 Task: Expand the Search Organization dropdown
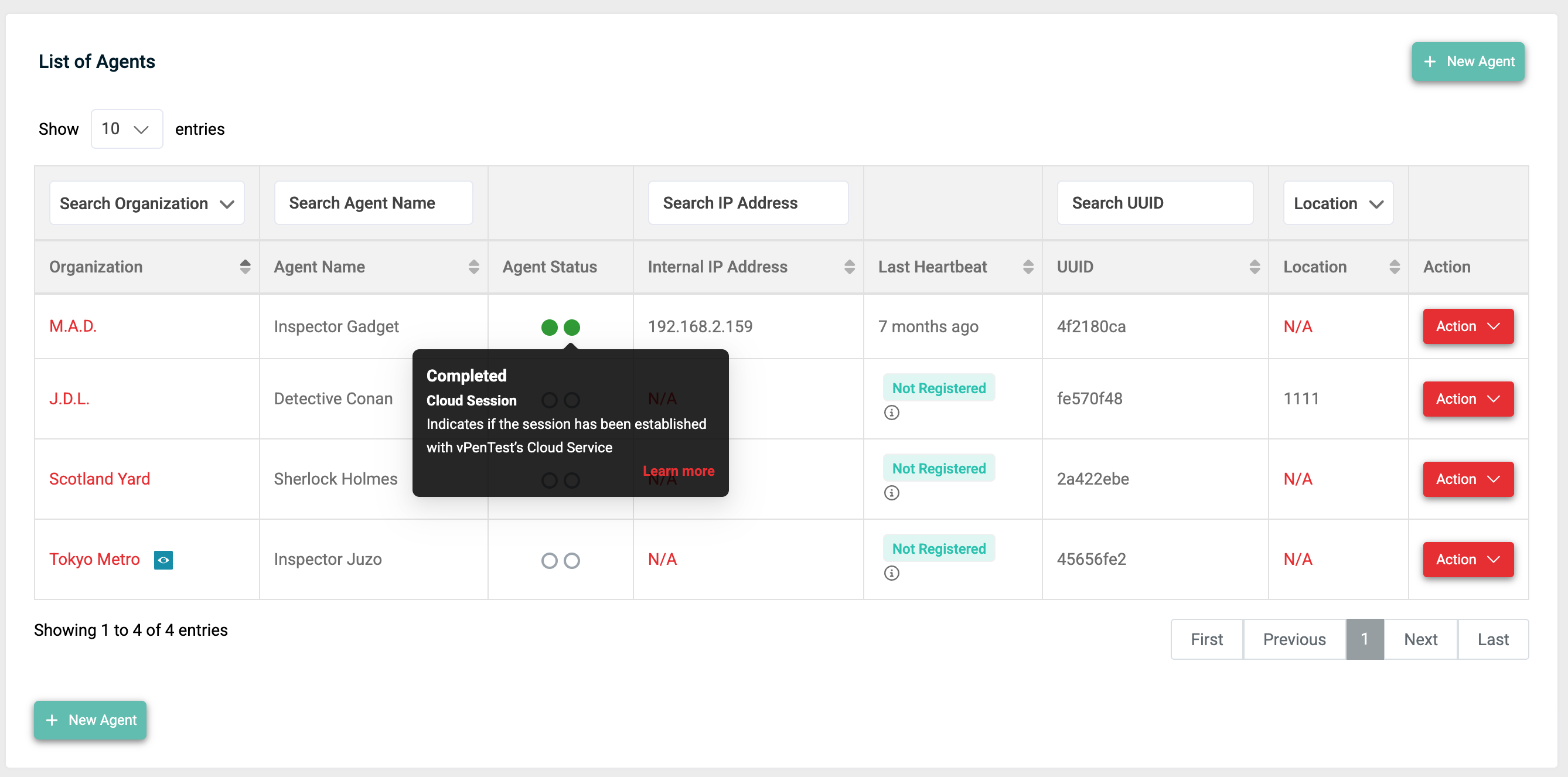(146, 203)
